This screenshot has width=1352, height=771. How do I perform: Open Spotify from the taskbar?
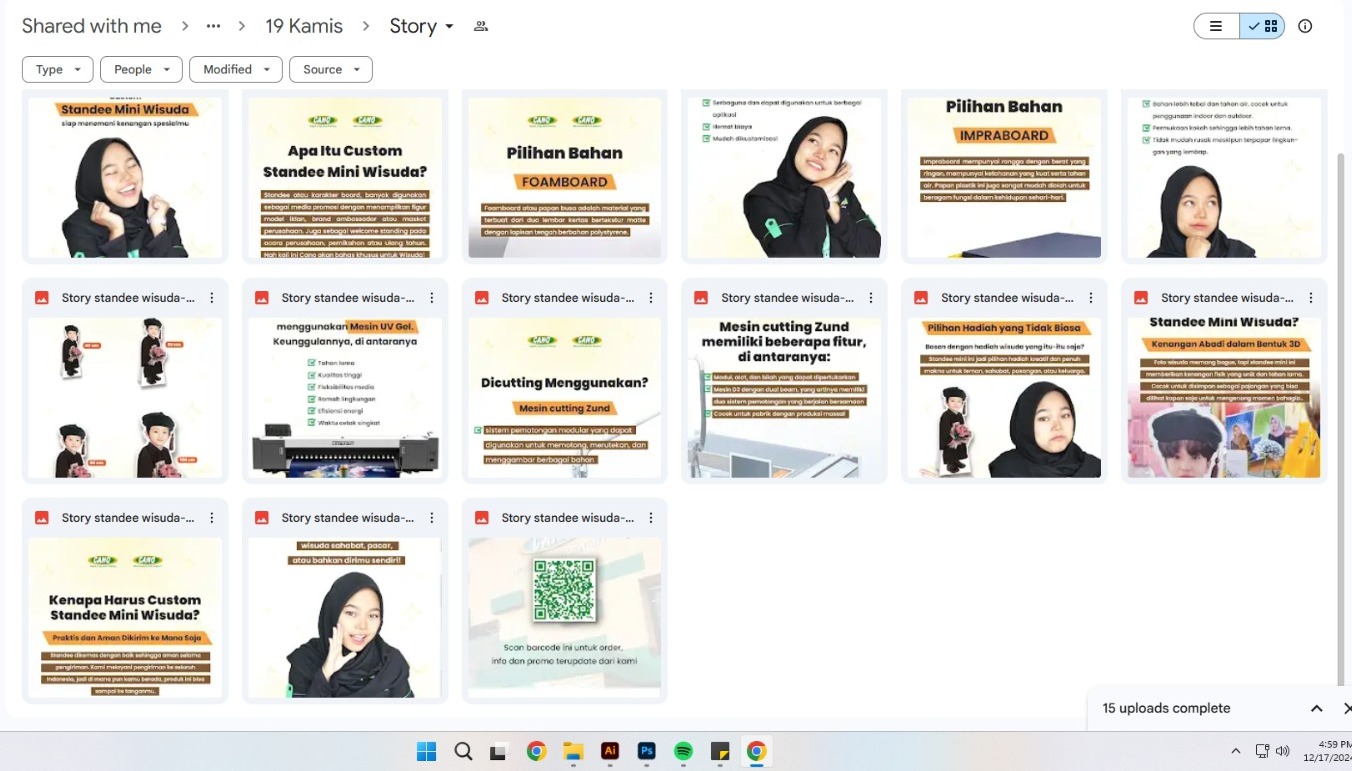683,751
